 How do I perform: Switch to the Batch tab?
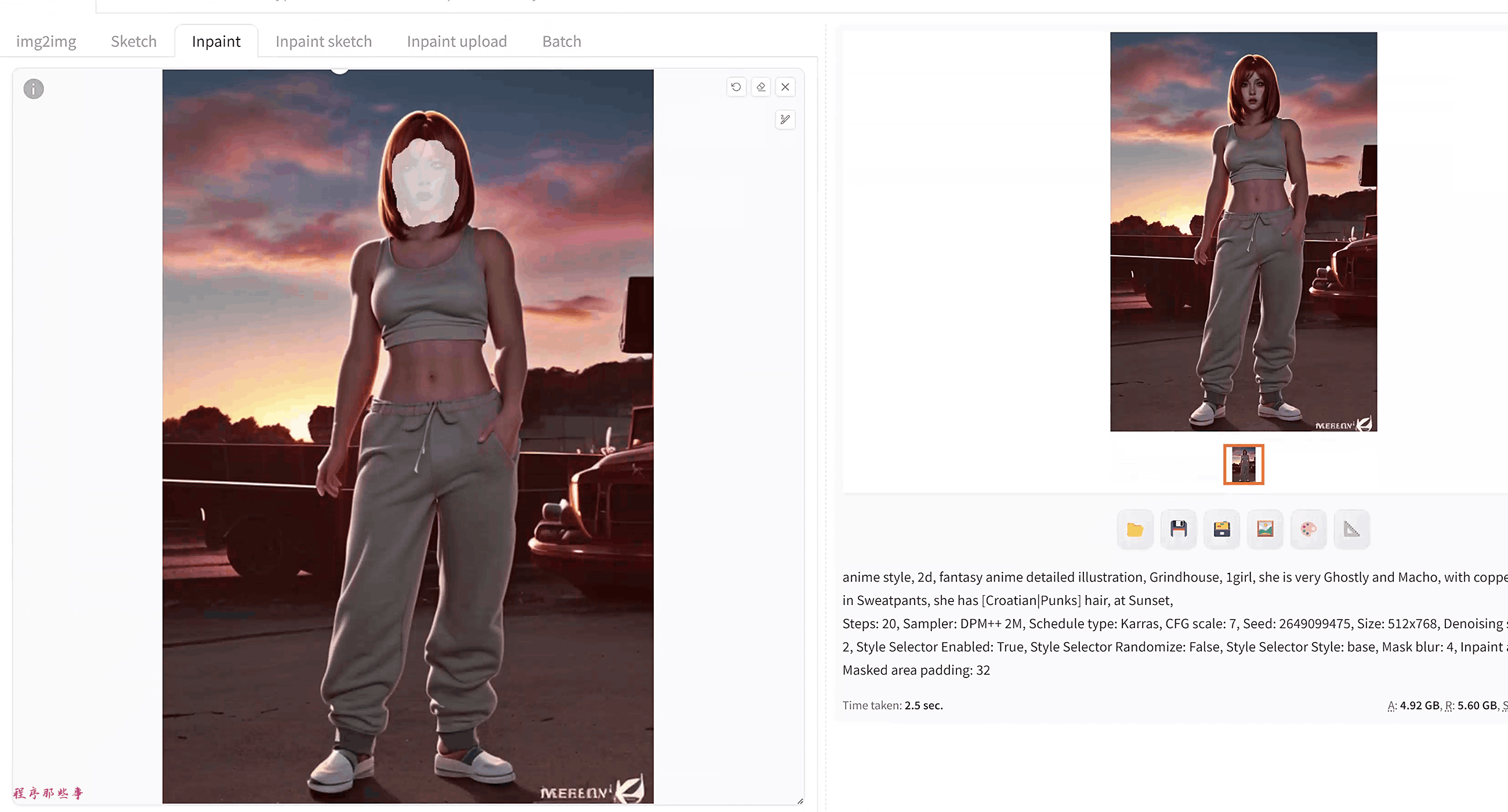tap(561, 42)
